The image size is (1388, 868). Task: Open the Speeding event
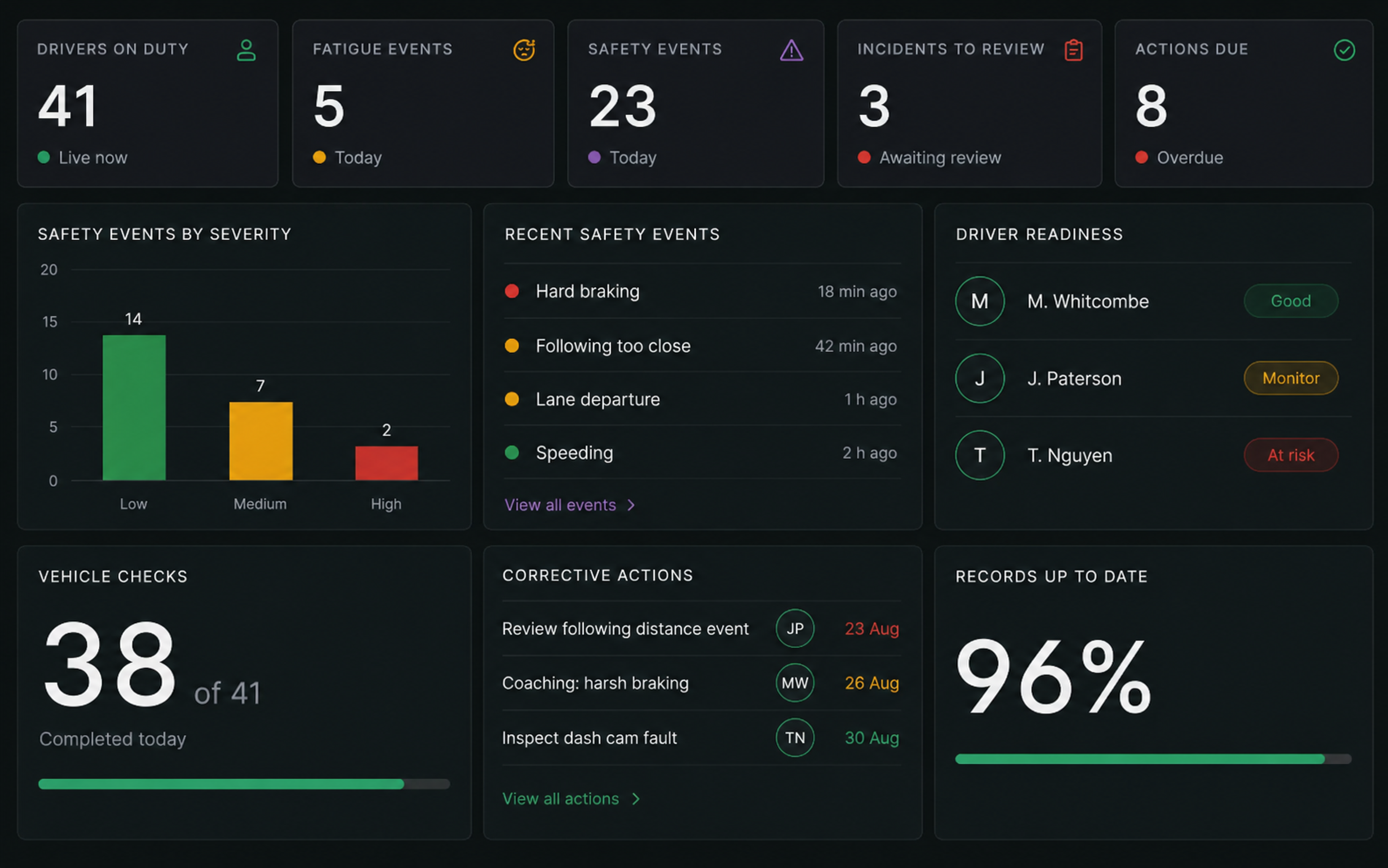702,452
